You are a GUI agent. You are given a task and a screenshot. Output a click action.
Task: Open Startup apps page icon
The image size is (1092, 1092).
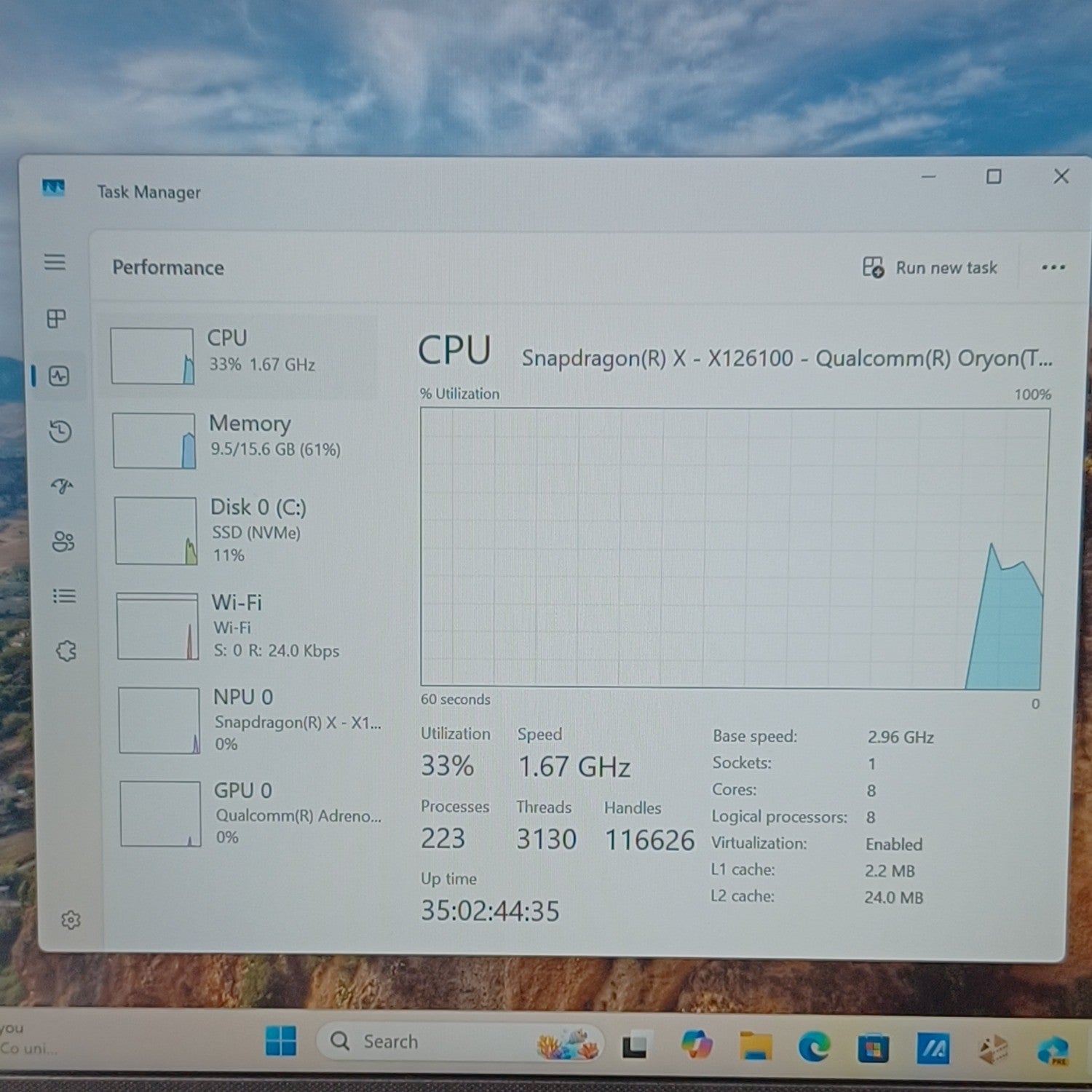(x=62, y=486)
